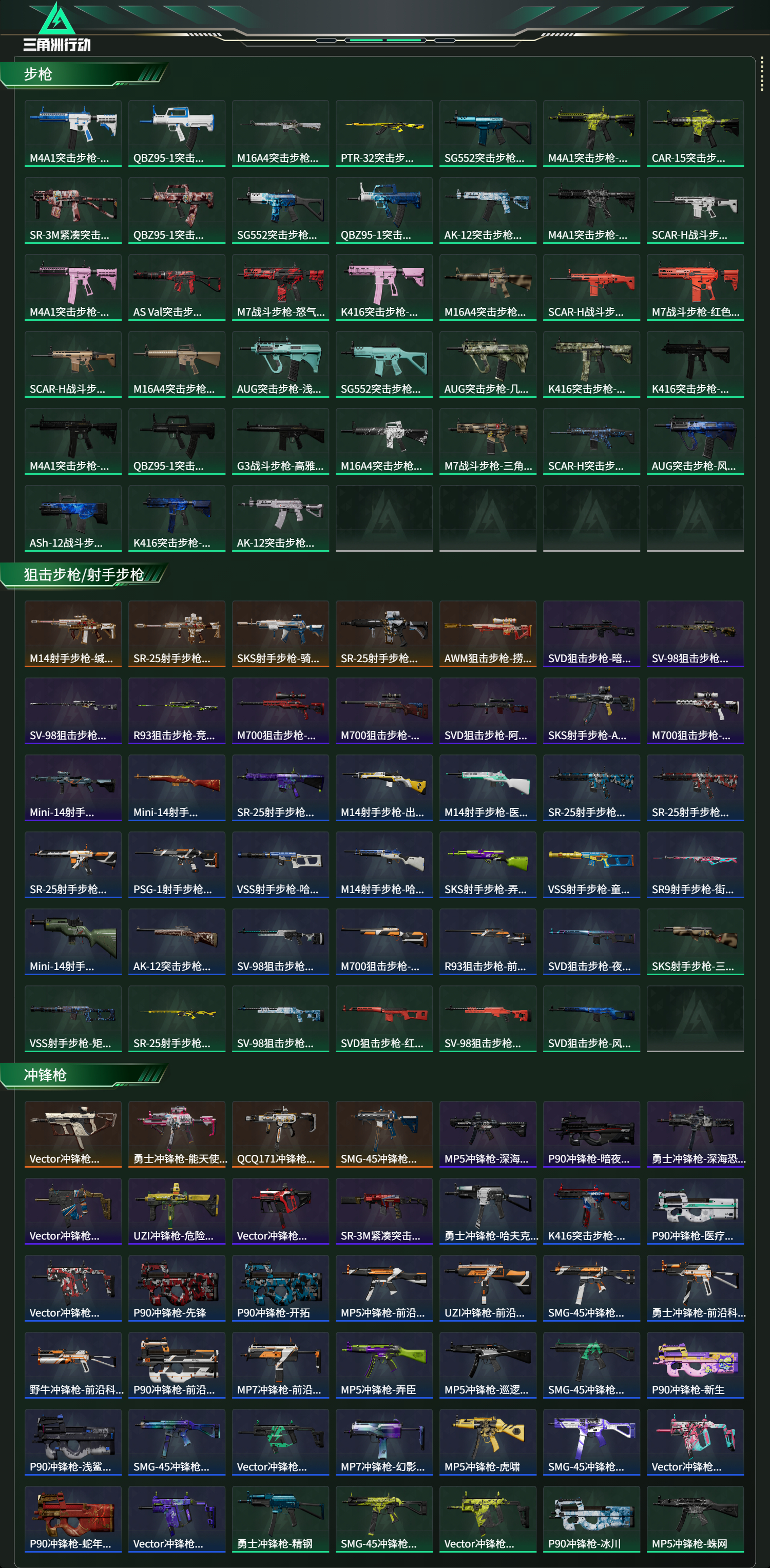Choose the QCQ171冲锋枪 skin

point(281,1134)
